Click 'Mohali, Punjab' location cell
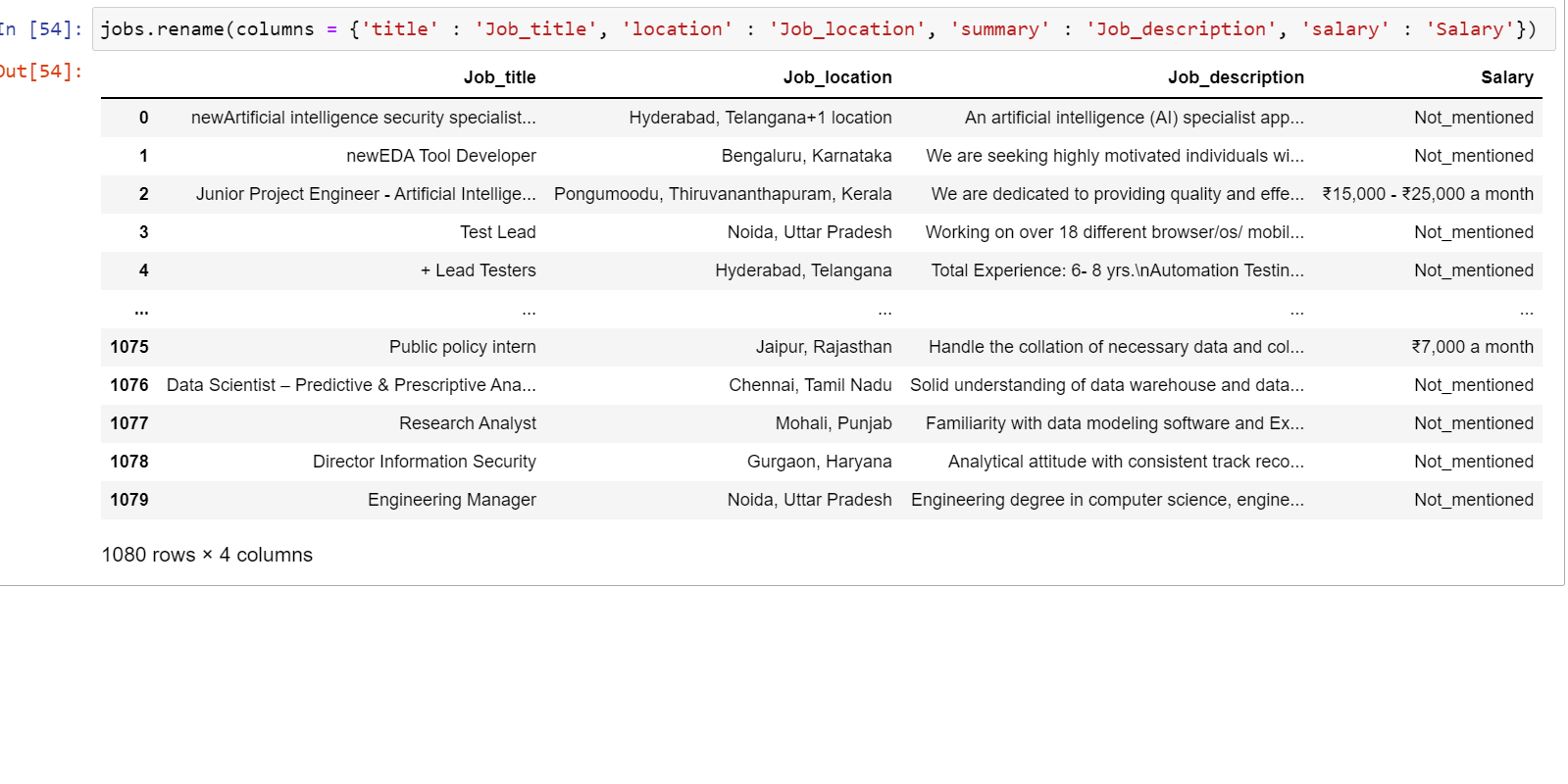1568x784 pixels. click(834, 423)
